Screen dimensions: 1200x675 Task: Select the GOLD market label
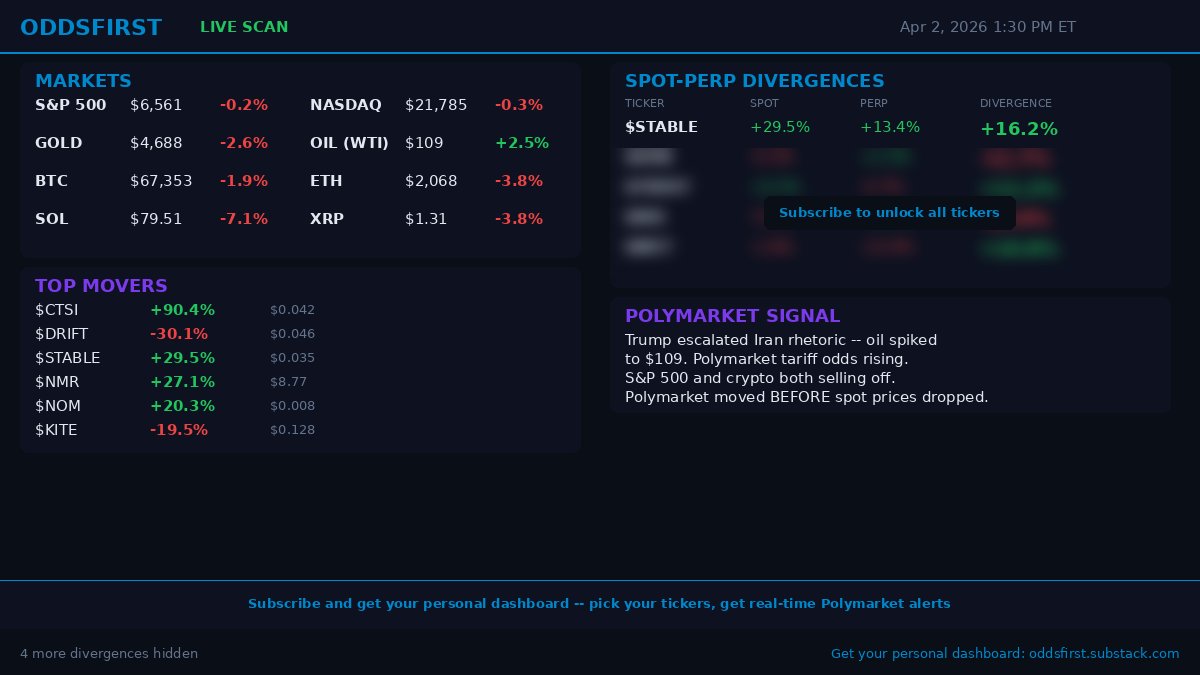tap(59, 143)
